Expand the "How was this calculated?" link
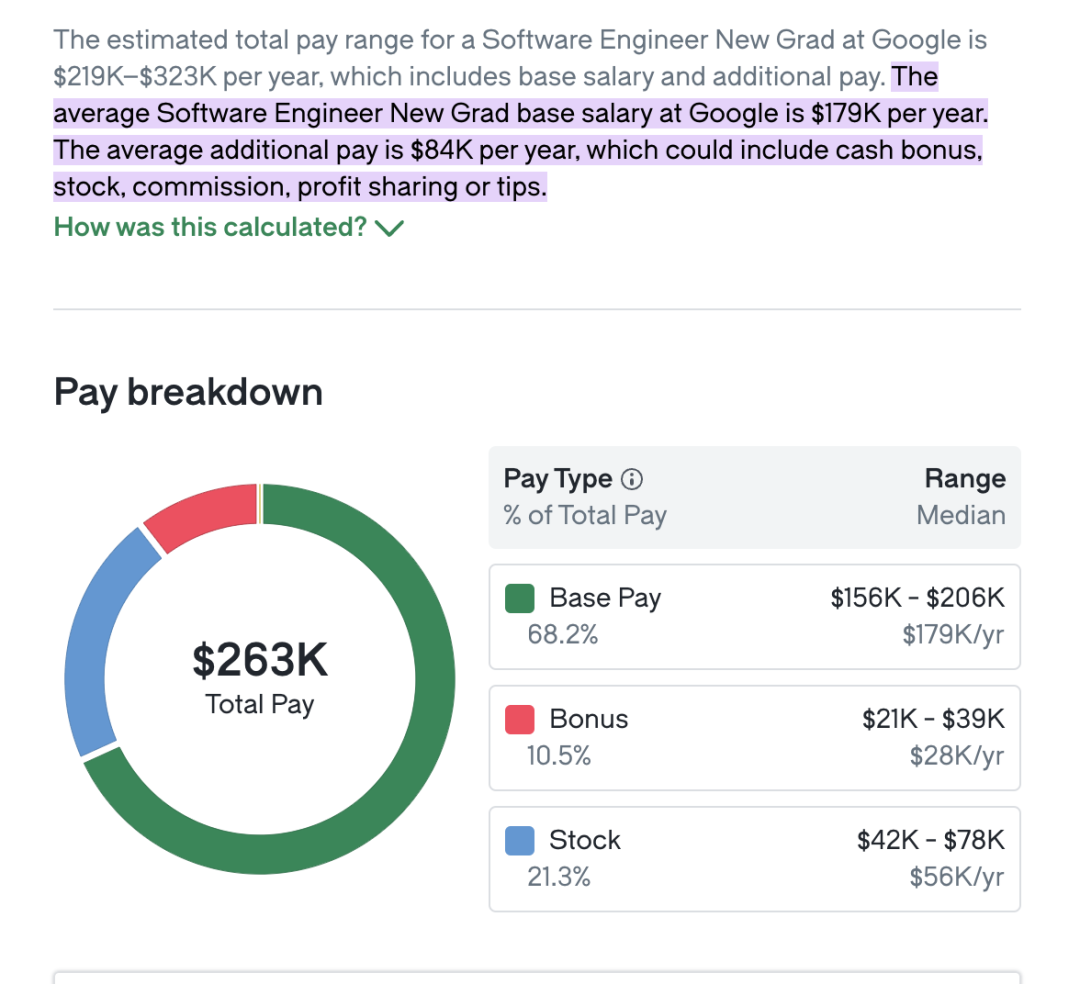Screen dimensions: 1080x984 (x=229, y=227)
